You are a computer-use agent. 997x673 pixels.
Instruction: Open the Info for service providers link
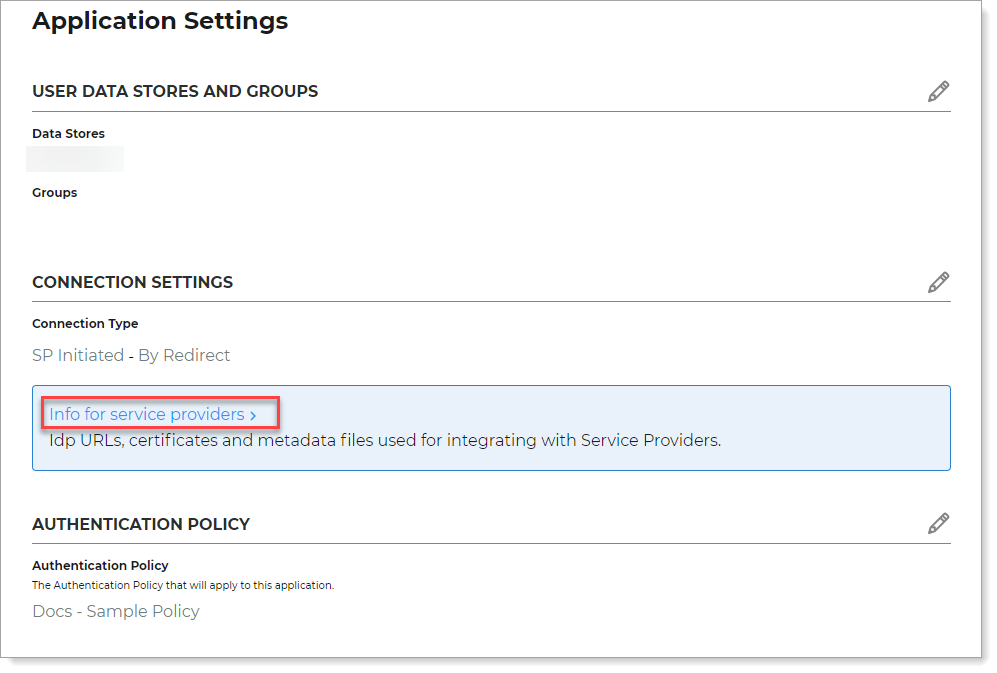pyautogui.click(x=147, y=414)
